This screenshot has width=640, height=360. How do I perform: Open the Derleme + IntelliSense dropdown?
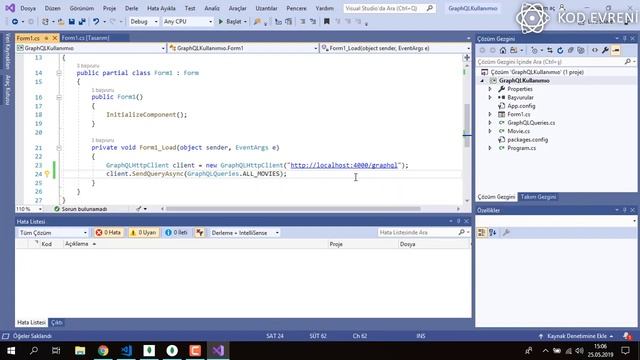click(x=244, y=233)
